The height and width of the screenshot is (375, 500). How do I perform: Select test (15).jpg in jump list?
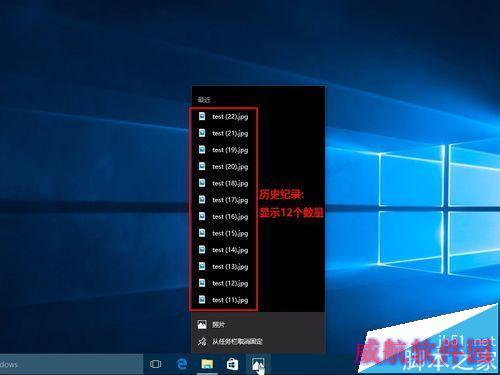(258, 233)
